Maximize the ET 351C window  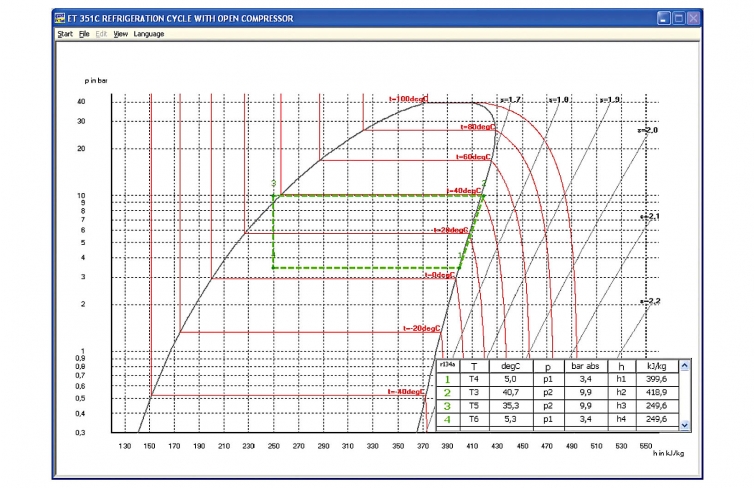679,19
